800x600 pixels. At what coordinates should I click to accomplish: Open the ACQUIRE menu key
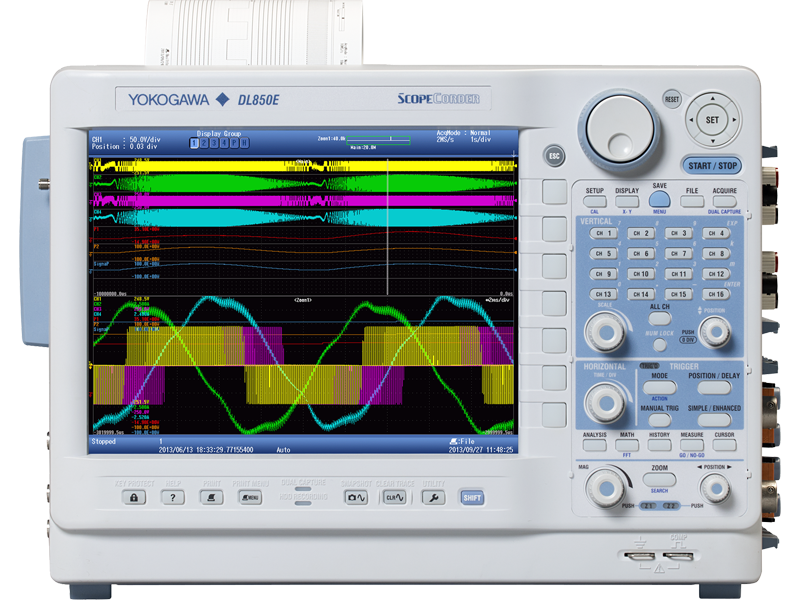(x=724, y=200)
